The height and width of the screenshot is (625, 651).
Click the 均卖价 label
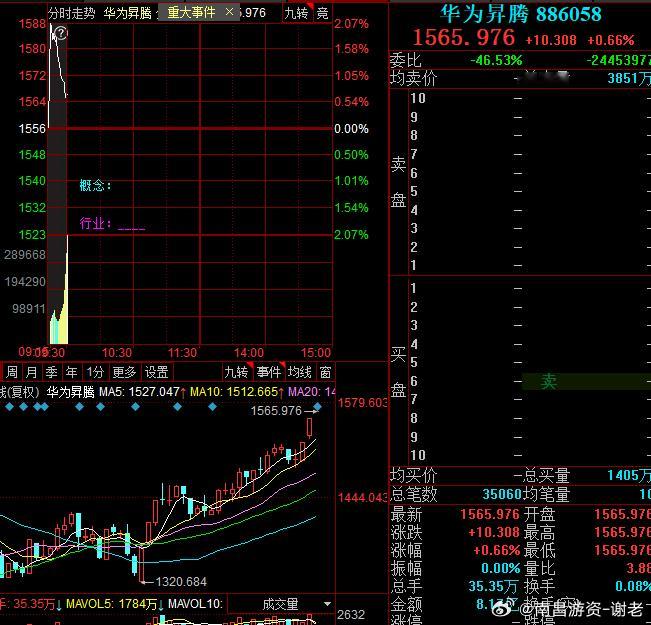(x=414, y=78)
